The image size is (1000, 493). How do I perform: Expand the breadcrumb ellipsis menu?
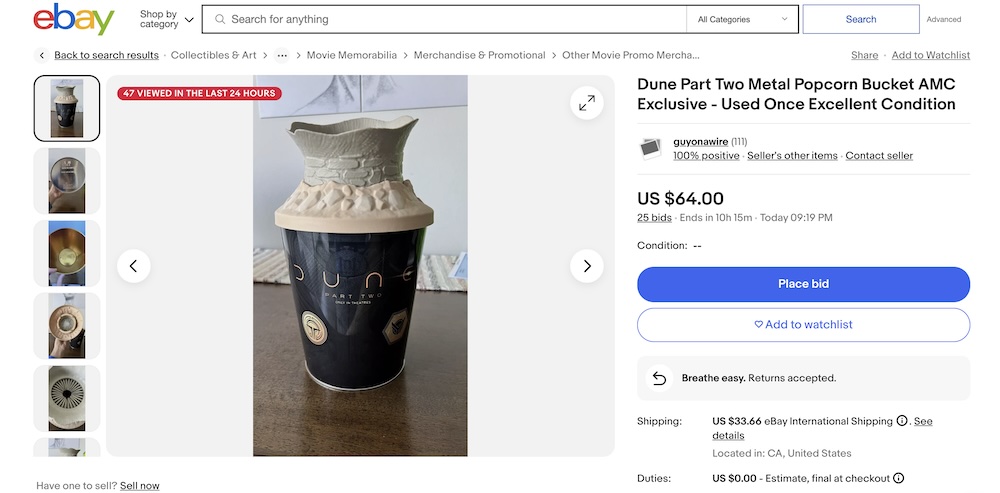click(282, 56)
